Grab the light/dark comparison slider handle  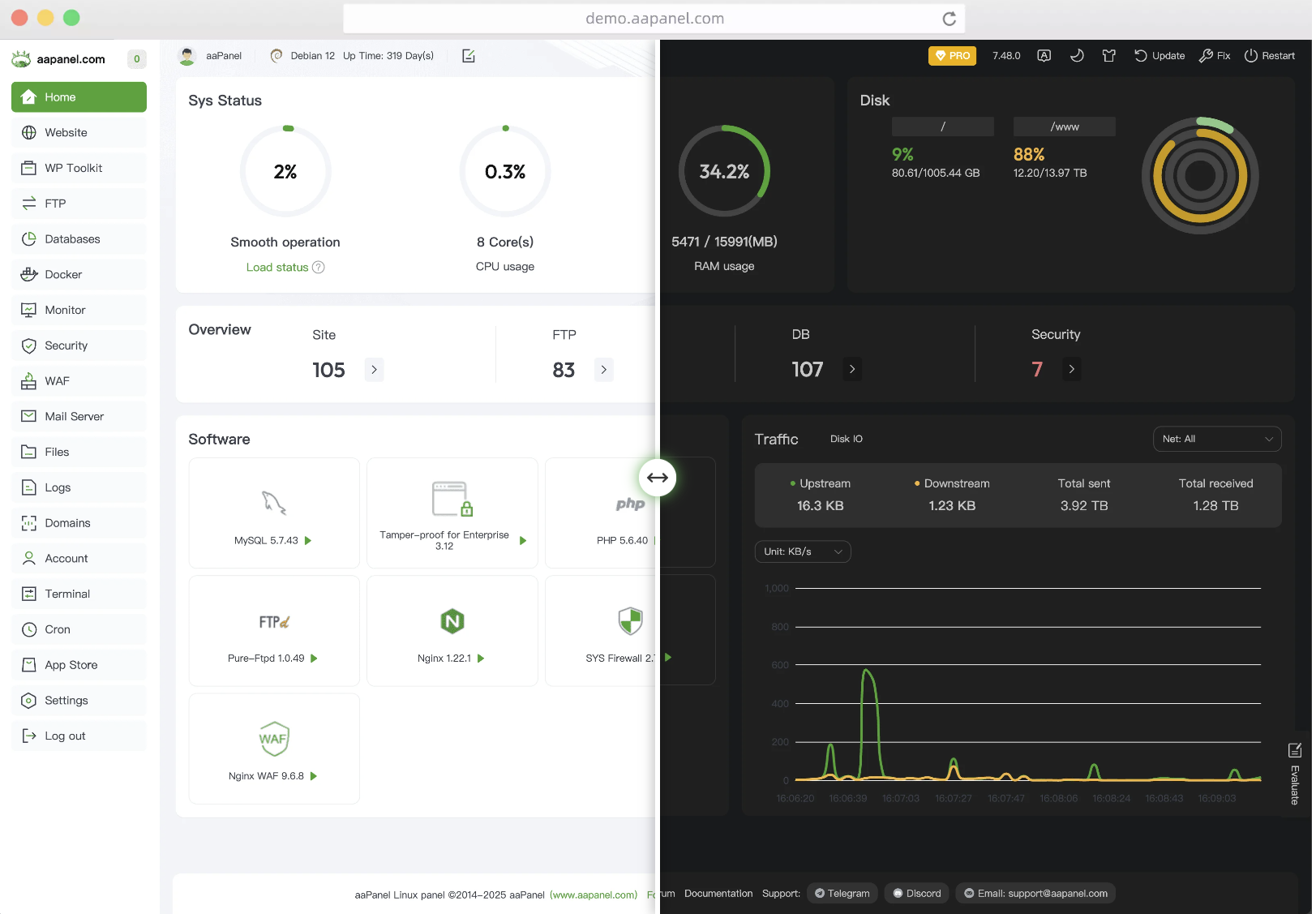point(658,478)
